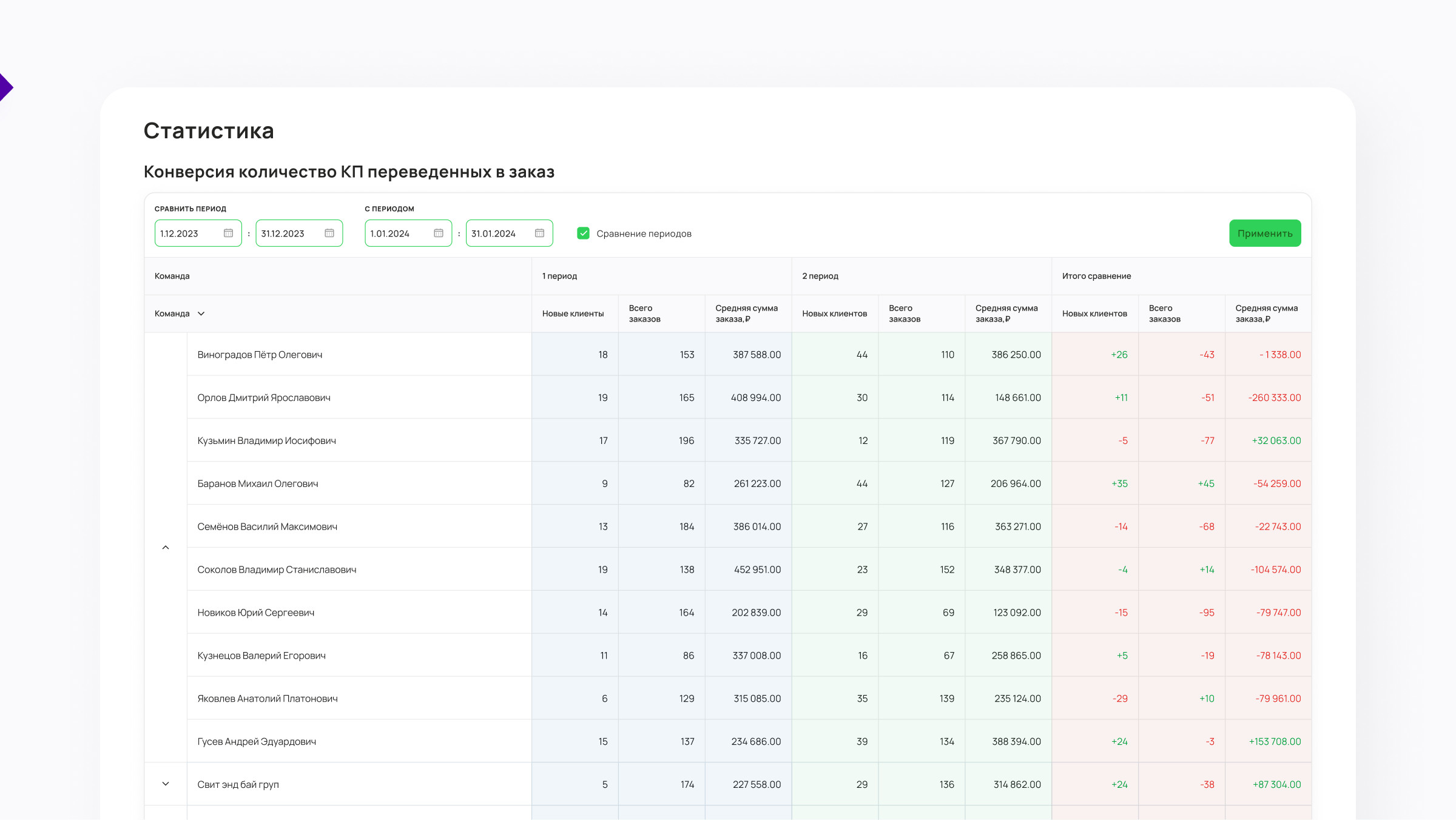The width and height of the screenshot is (1456, 820).
Task: Select the 1 период column group header
Action: [559, 276]
